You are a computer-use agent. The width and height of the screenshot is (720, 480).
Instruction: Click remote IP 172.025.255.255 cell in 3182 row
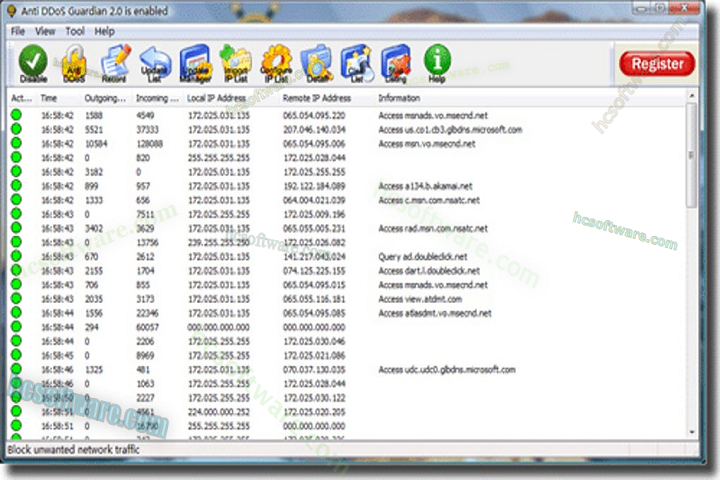pyautogui.click(x=314, y=172)
